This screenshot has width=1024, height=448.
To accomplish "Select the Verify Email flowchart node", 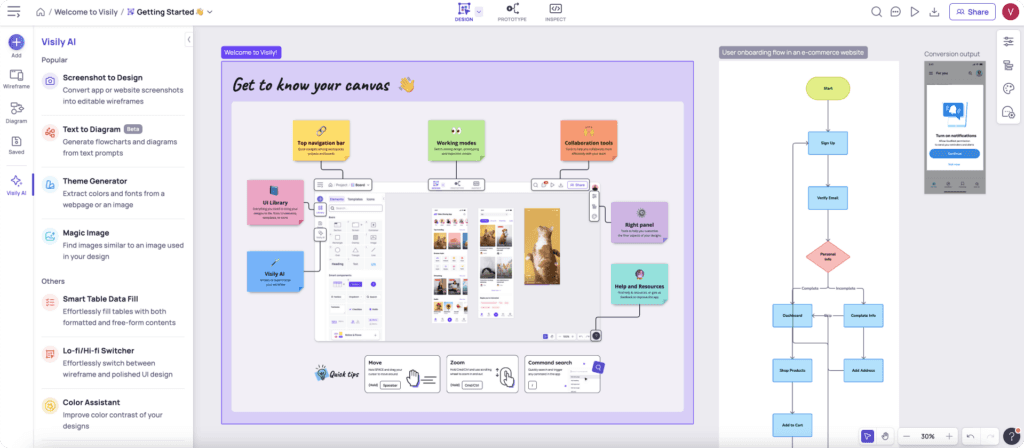I will point(827,197).
